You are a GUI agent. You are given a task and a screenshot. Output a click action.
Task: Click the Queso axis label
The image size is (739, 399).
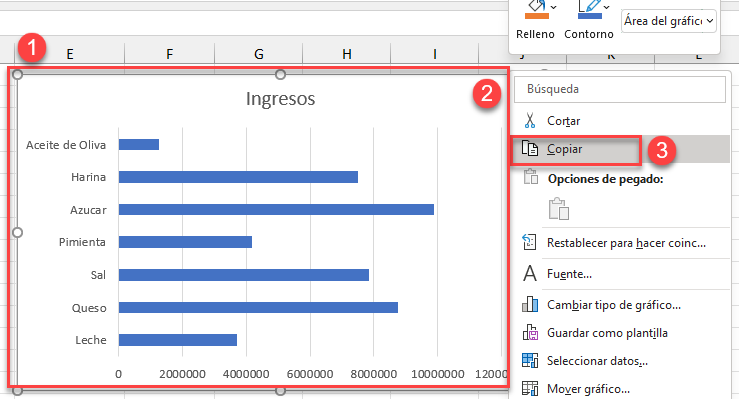click(89, 308)
